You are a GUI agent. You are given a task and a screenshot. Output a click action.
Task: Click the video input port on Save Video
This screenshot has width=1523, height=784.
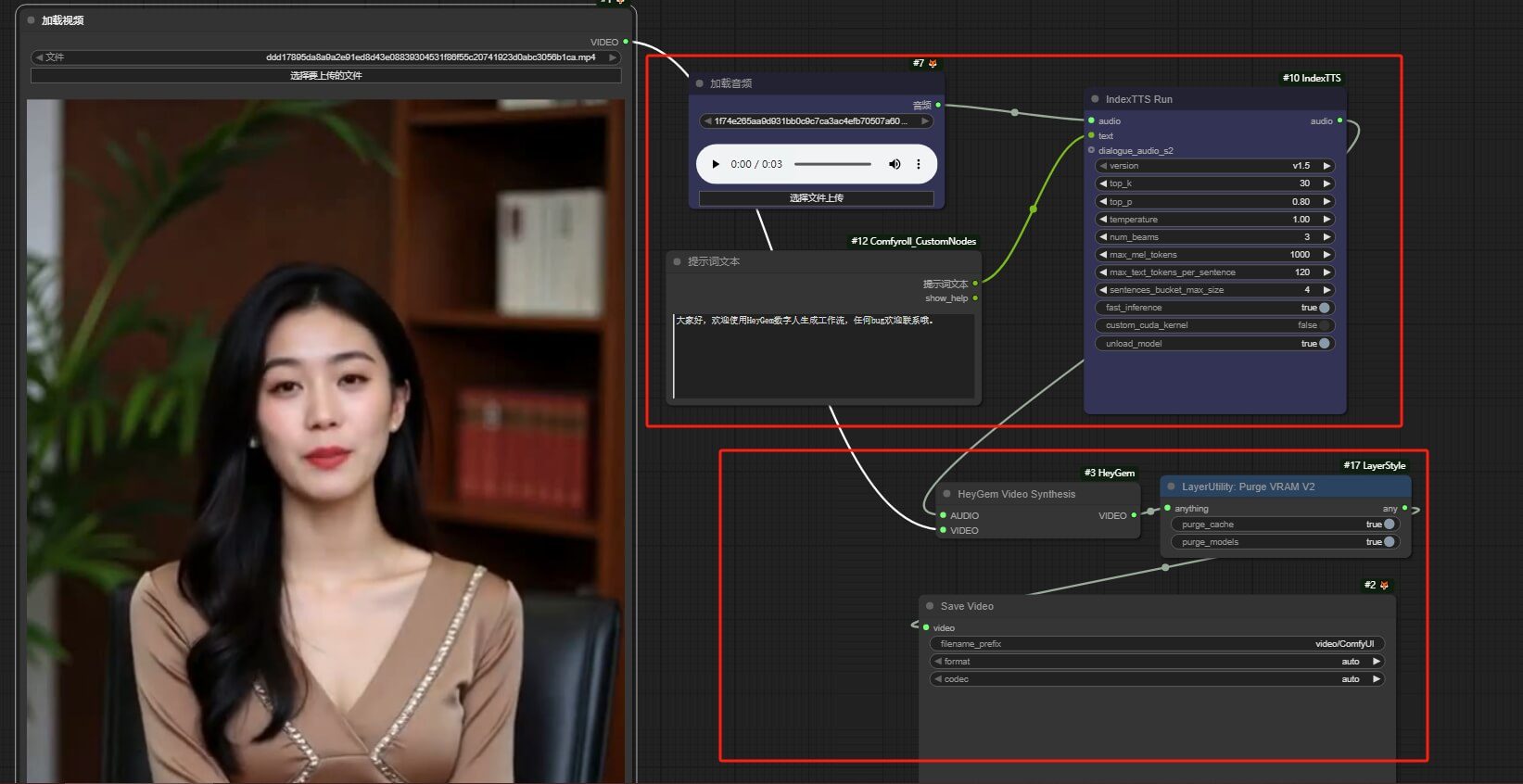click(926, 627)
